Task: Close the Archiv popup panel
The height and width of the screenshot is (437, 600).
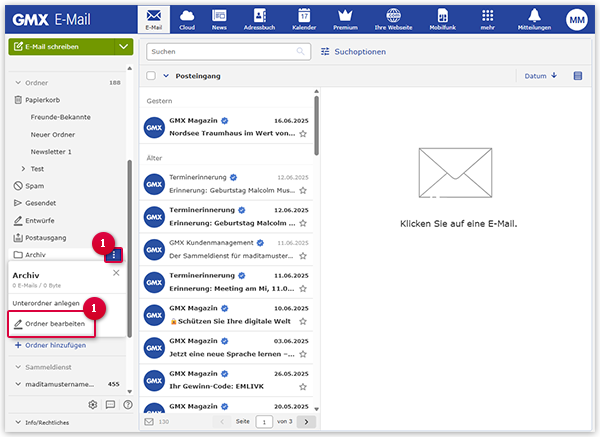Action: 116,273
